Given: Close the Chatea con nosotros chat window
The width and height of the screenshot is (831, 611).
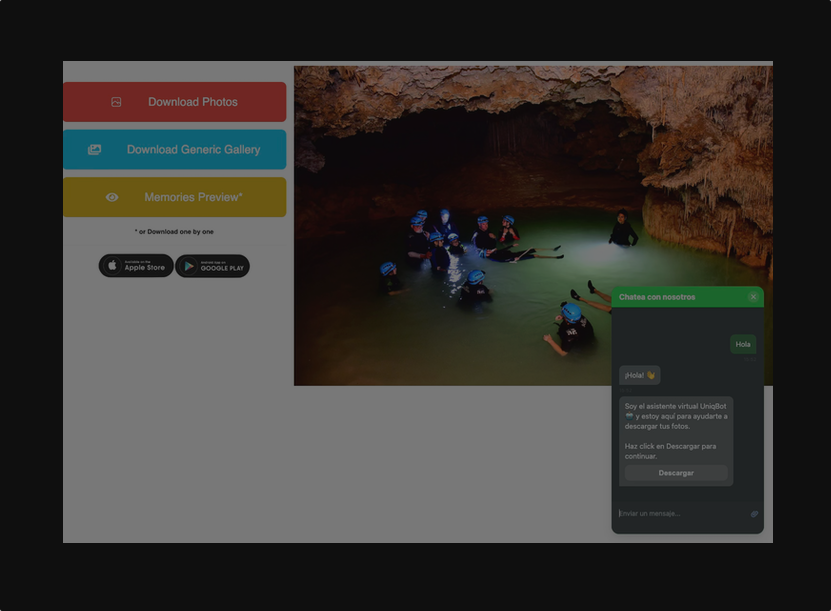Looking at the screenshot, I should pyautogui.click(x=753, y=297).
